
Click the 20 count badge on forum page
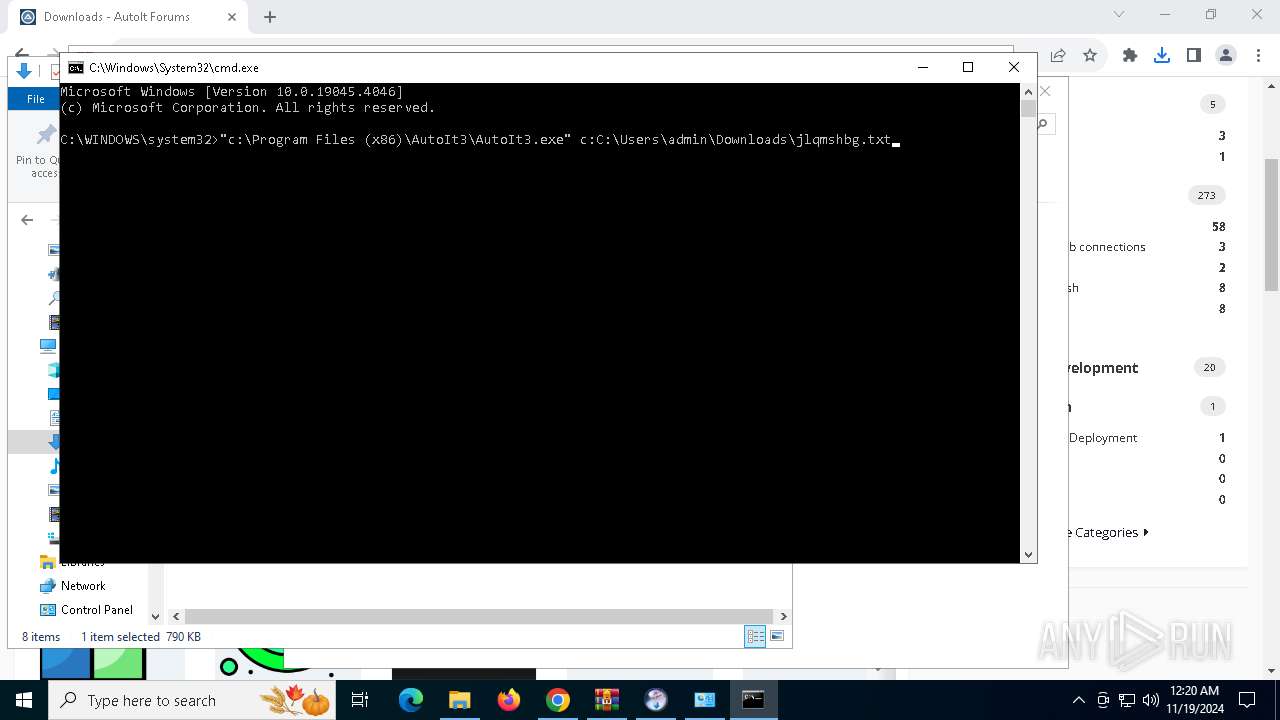click(1209, 367)
